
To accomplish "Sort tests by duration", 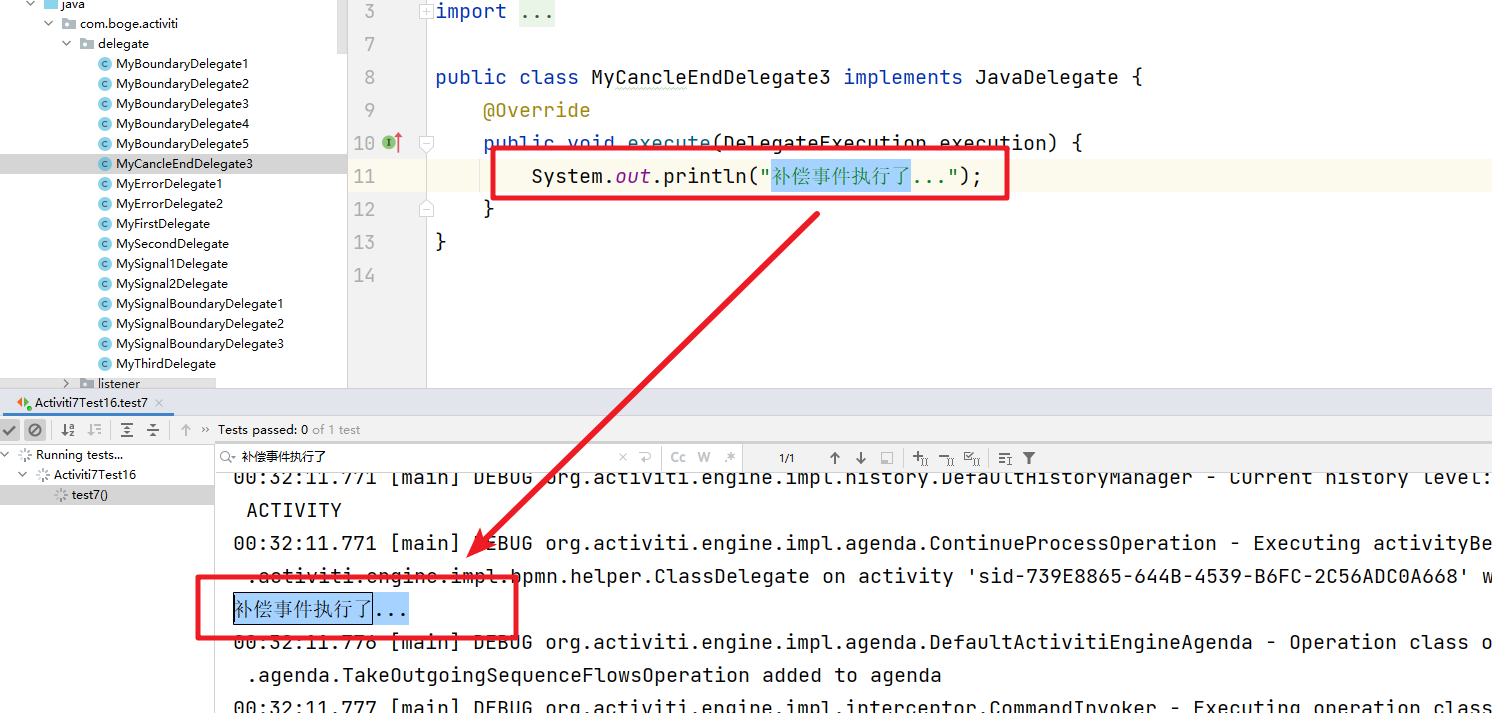I will click(94, 430).
